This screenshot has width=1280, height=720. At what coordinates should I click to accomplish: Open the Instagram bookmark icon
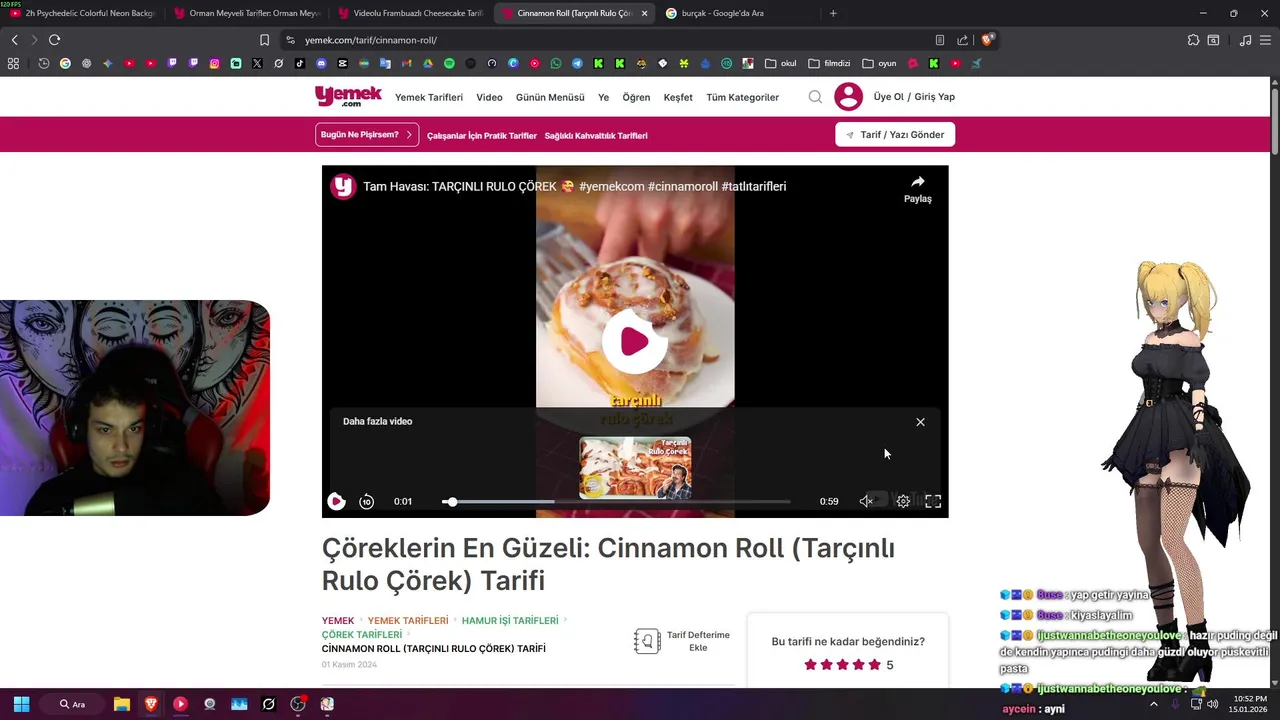[214, 63]
